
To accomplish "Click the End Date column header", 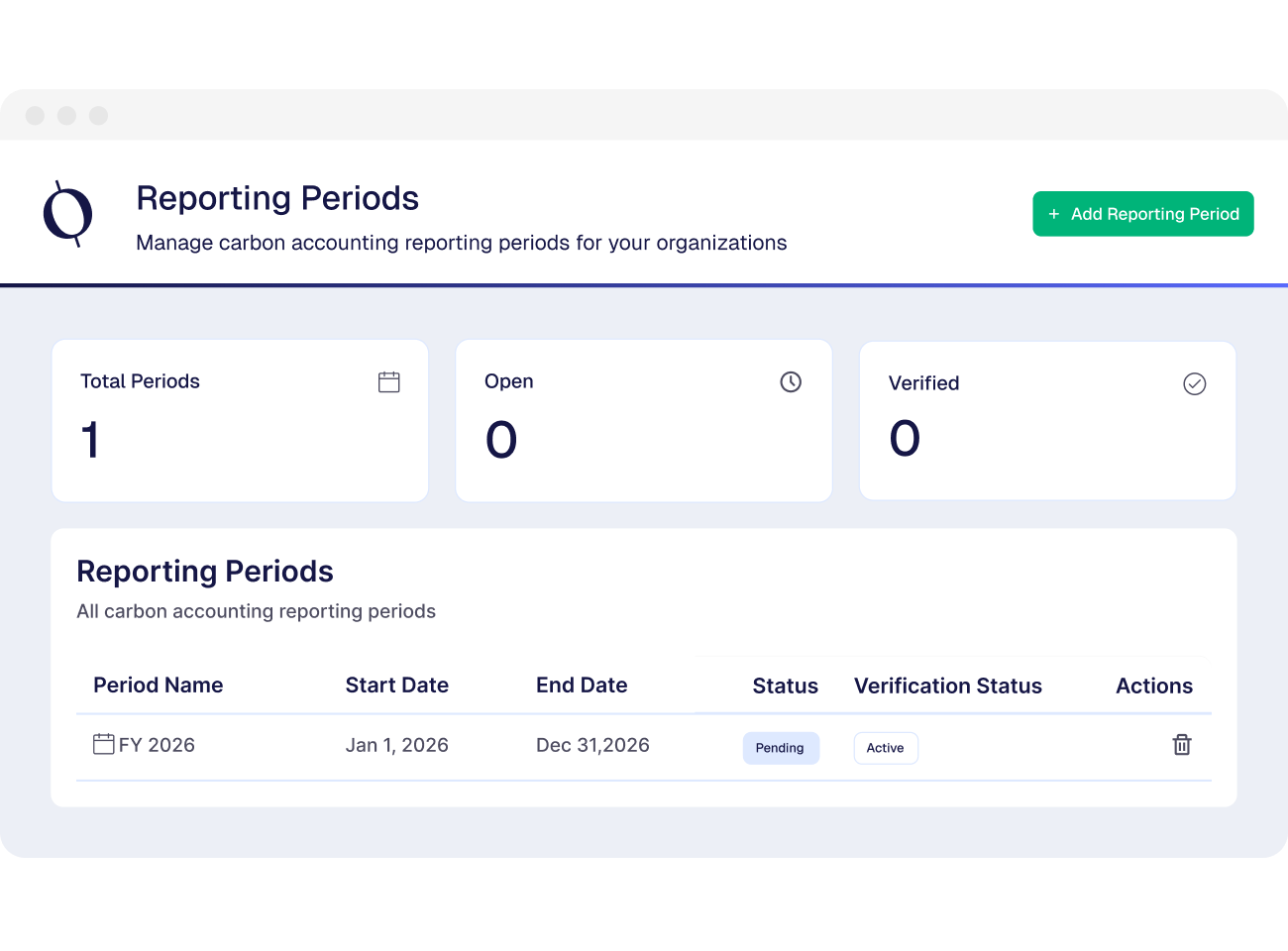I will click(582, 686).
